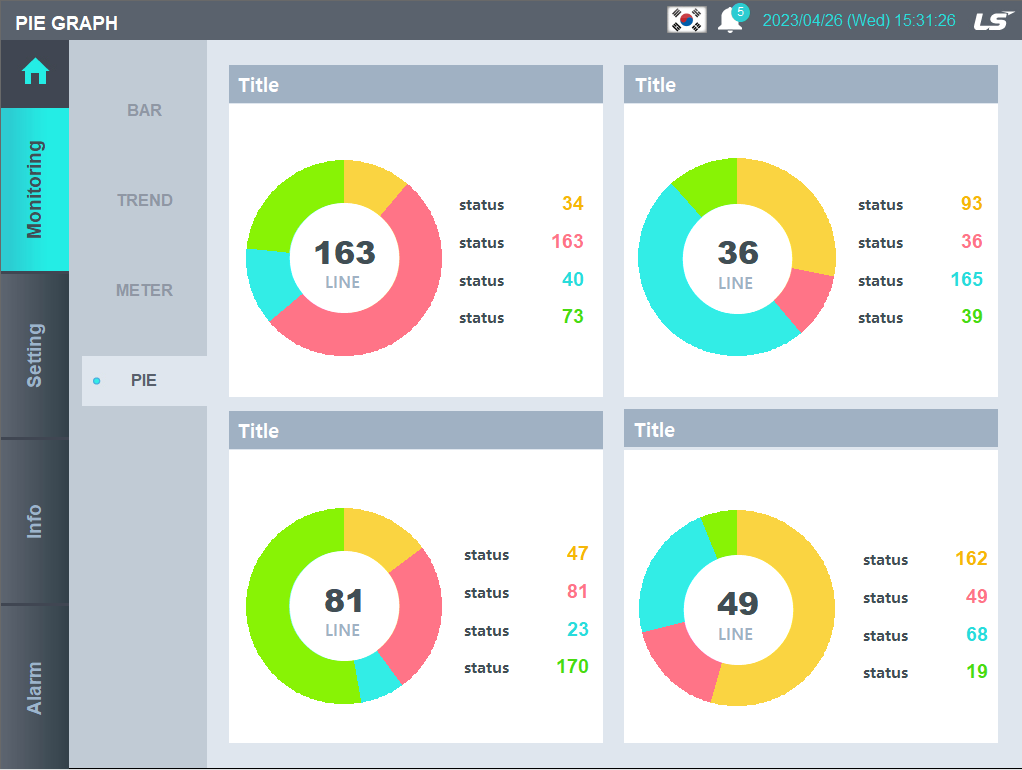Click the Title bar of the bottom-right chart
This screenshot has height=770, width=1022.
pyautogui.click(x=810, y=429)
